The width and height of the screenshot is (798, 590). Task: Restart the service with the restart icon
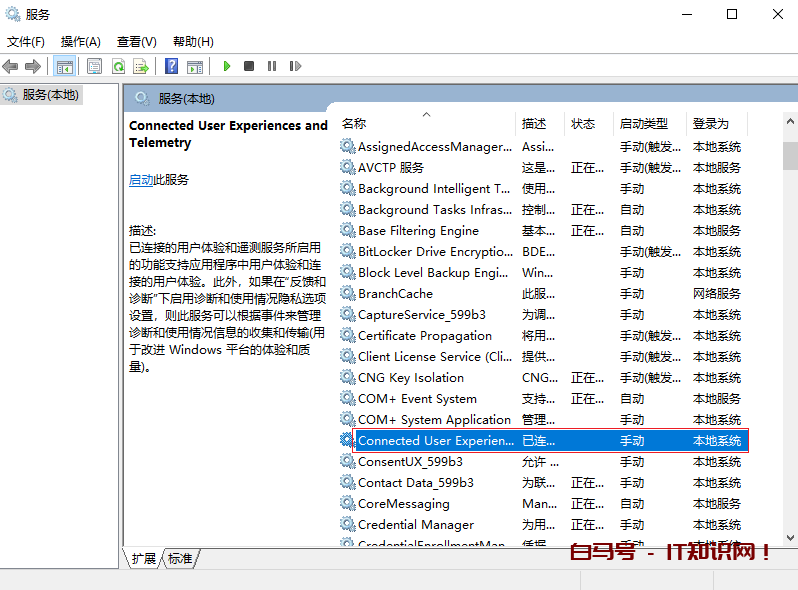click(295, 66)
